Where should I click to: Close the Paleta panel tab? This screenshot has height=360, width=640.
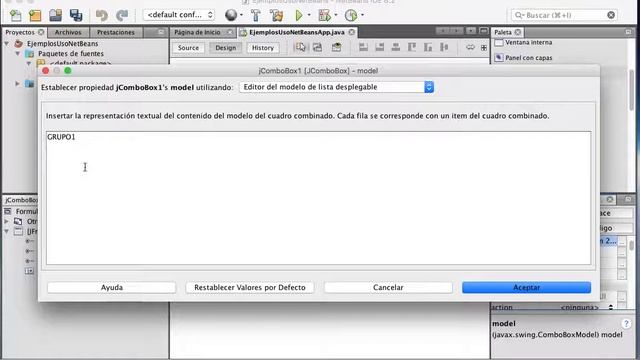(518, 32)
